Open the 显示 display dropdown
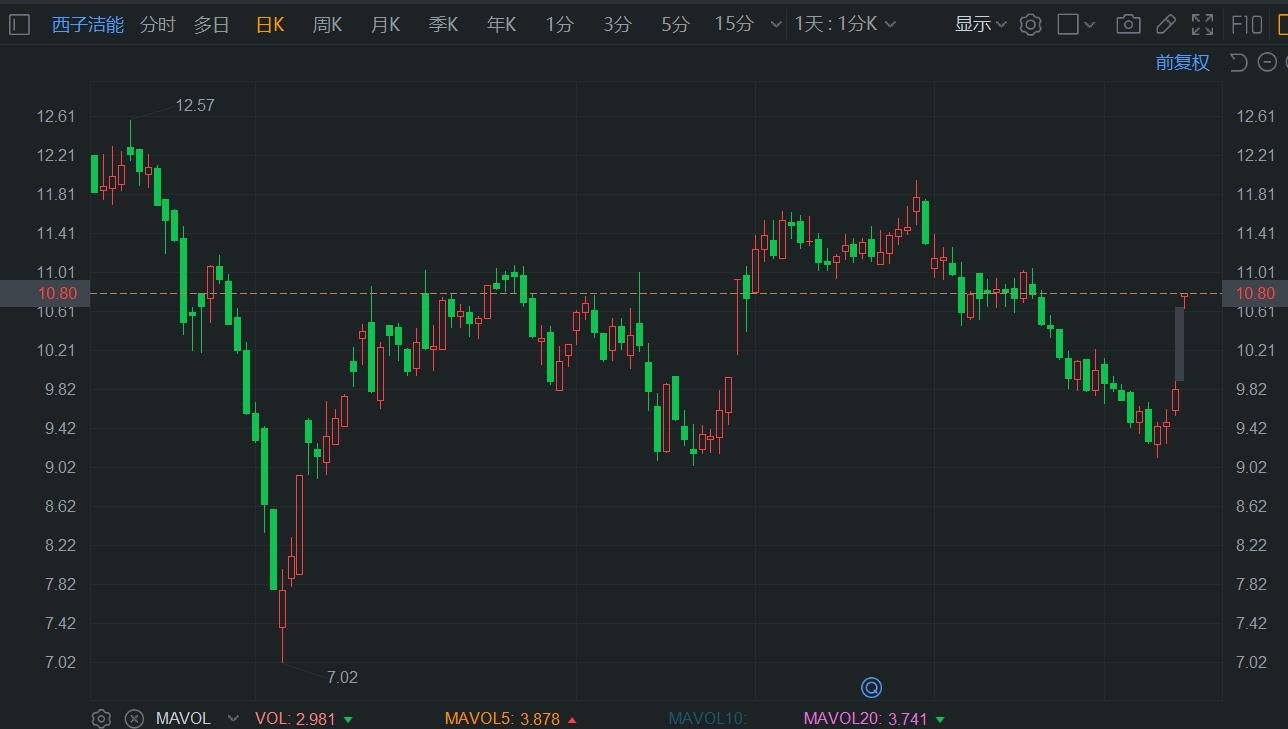Viewport: 1288px width, 729px height. [x=979, y=25]
